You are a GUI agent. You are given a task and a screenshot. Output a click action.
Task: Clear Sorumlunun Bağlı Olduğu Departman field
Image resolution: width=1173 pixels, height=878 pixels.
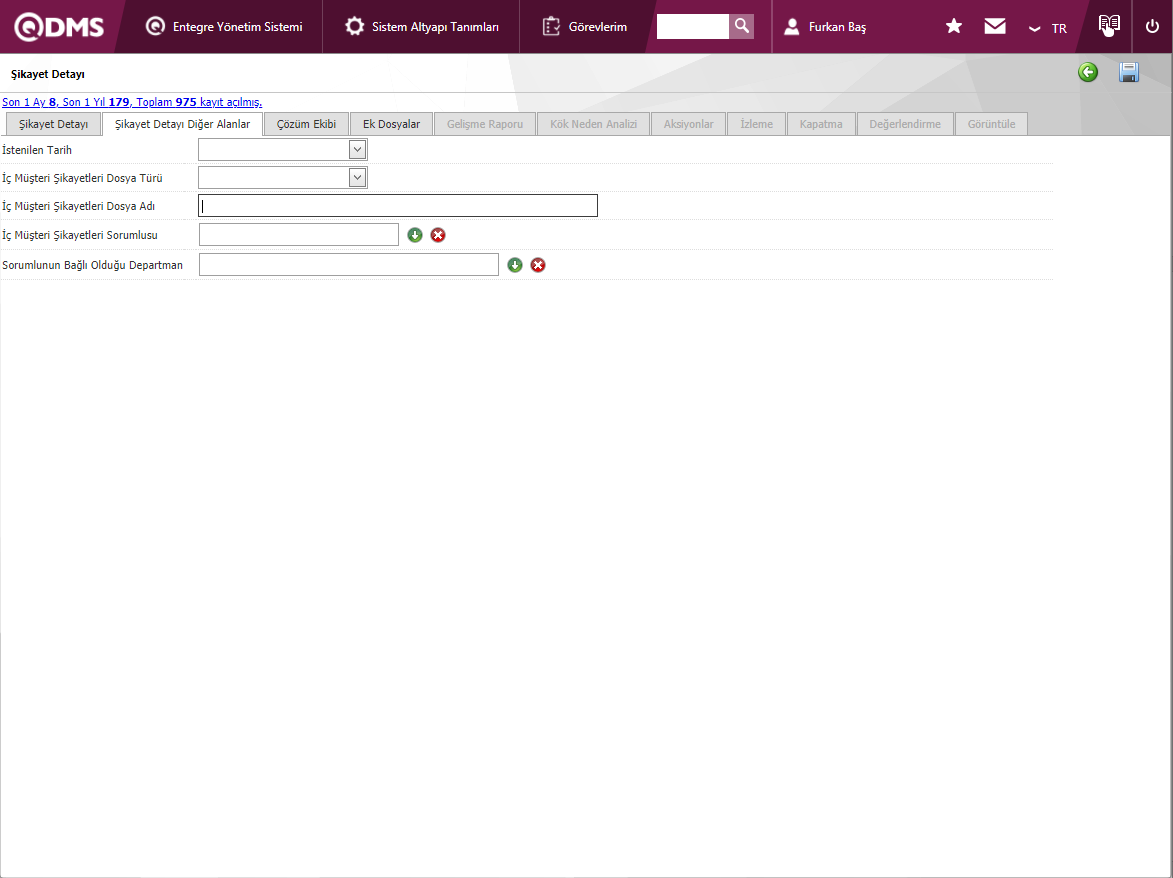point(538,265)
